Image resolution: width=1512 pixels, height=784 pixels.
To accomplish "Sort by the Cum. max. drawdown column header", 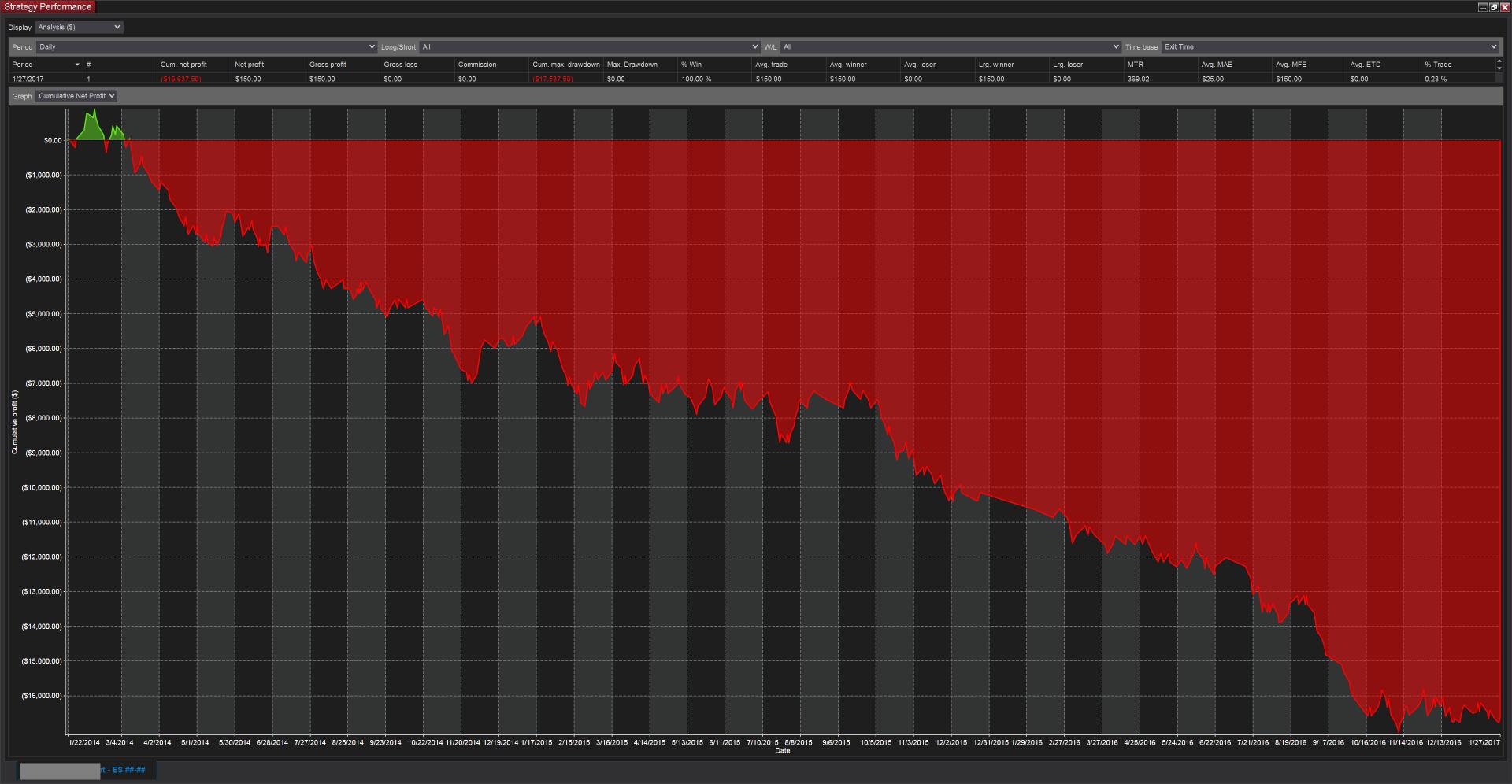I will pyautogui.click(x=566, y=65).
